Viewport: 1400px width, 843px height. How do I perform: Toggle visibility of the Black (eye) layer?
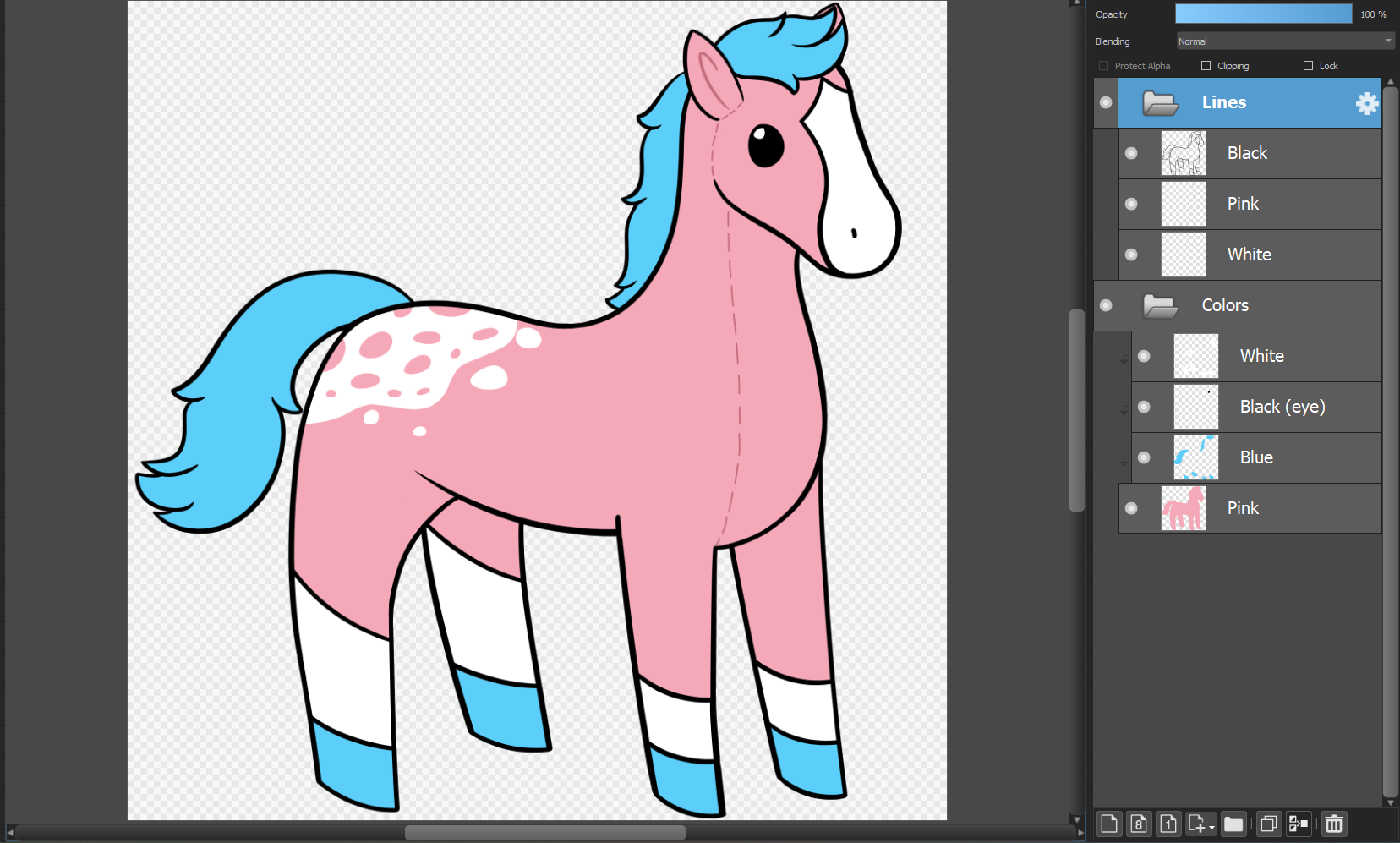(x=1144, y=407)
